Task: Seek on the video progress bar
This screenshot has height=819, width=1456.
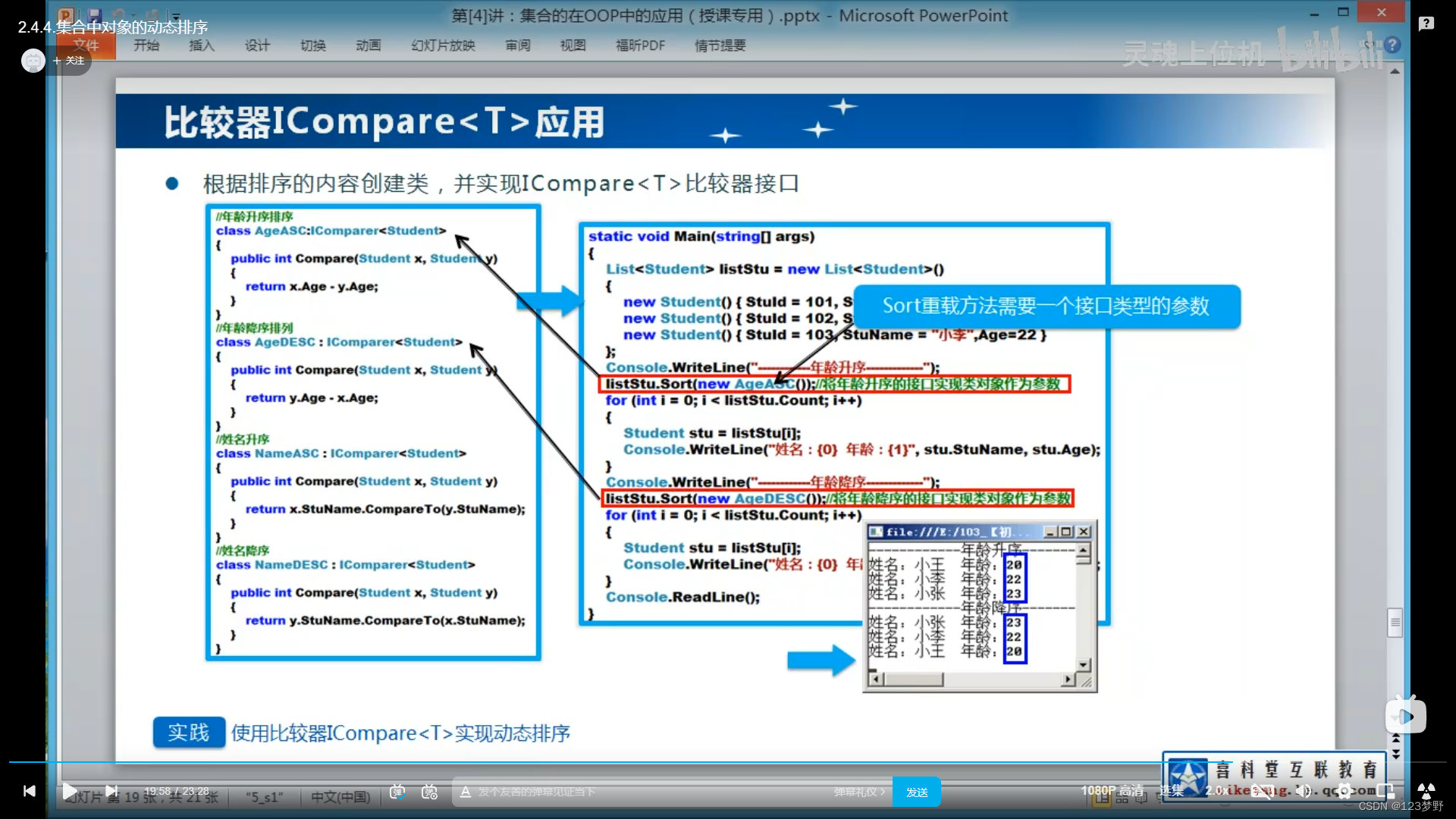Action: [x=728, y=761]
